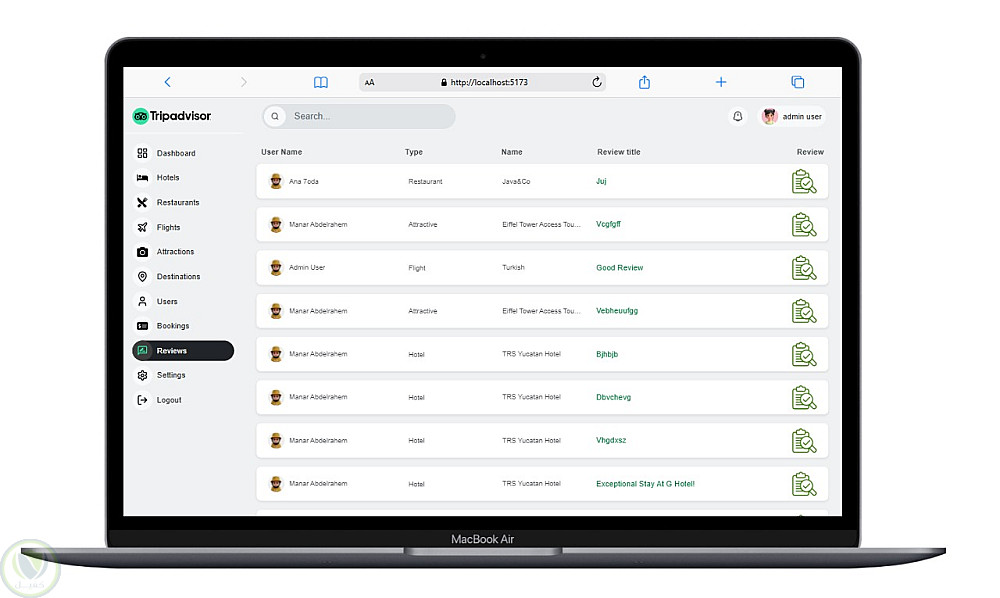Click the AA reader text size button
The image size is (1000, 598).
pyautogui.click(x=369, y=82)
